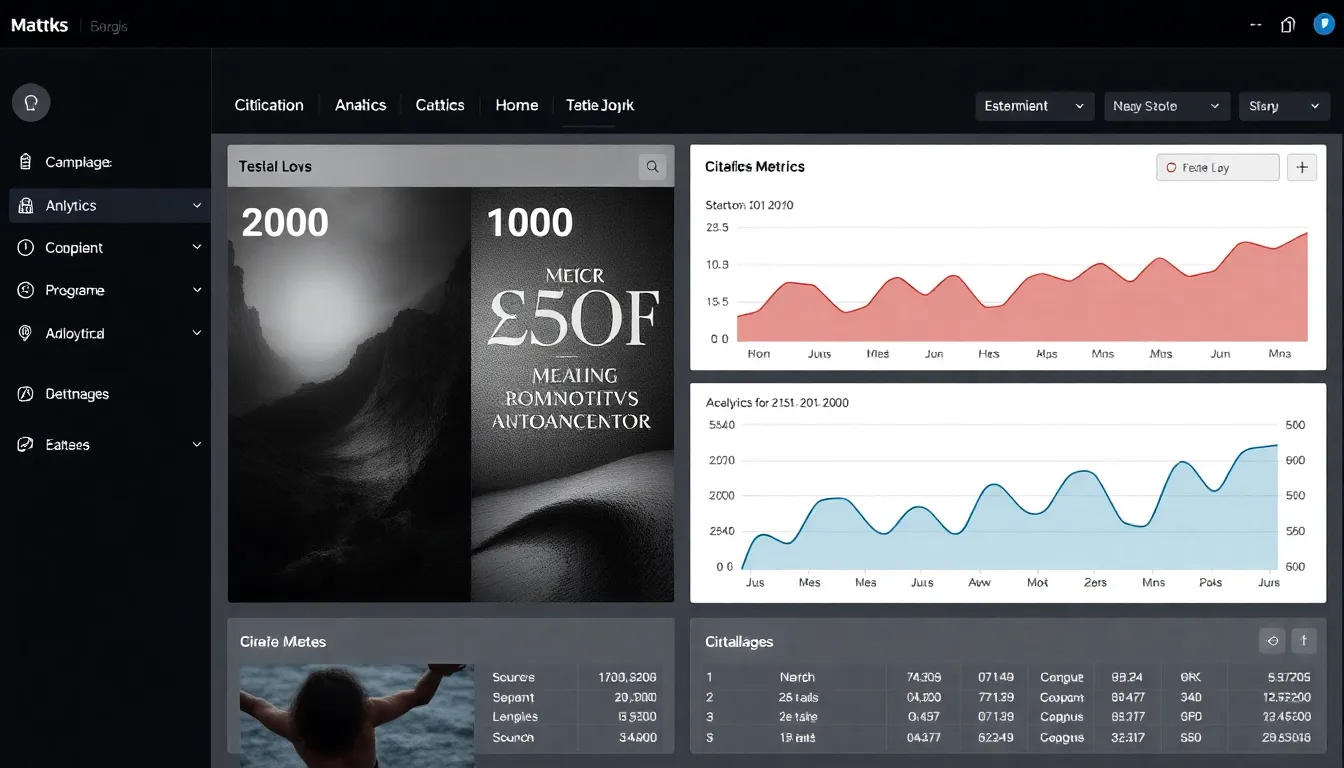Click the up arrow icon in Citallages header
The width and height of the screenshot is (1344, 768).
pyautogui.click(x=1304, y=641)
